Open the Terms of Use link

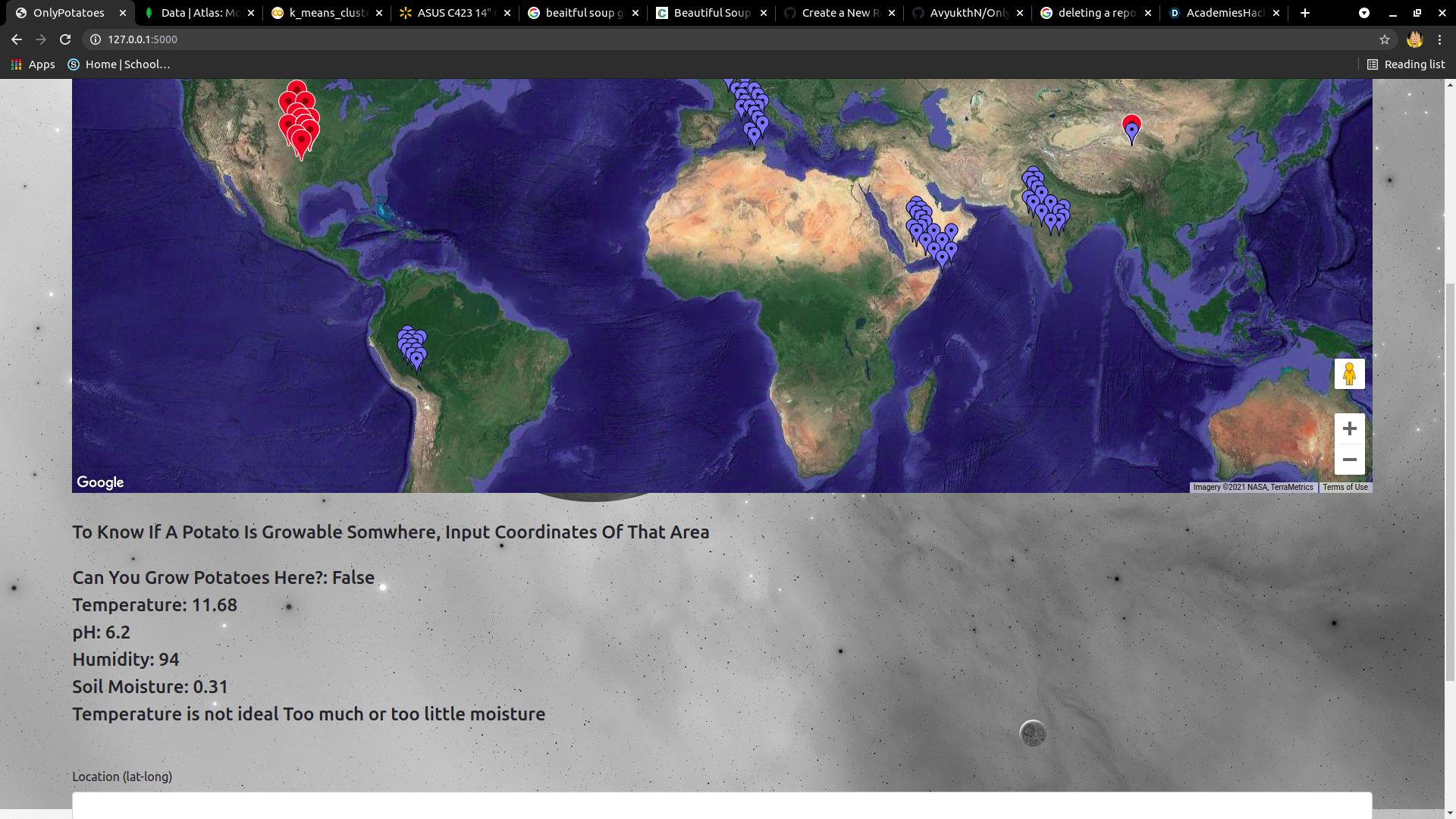[x=1345, y=488]
